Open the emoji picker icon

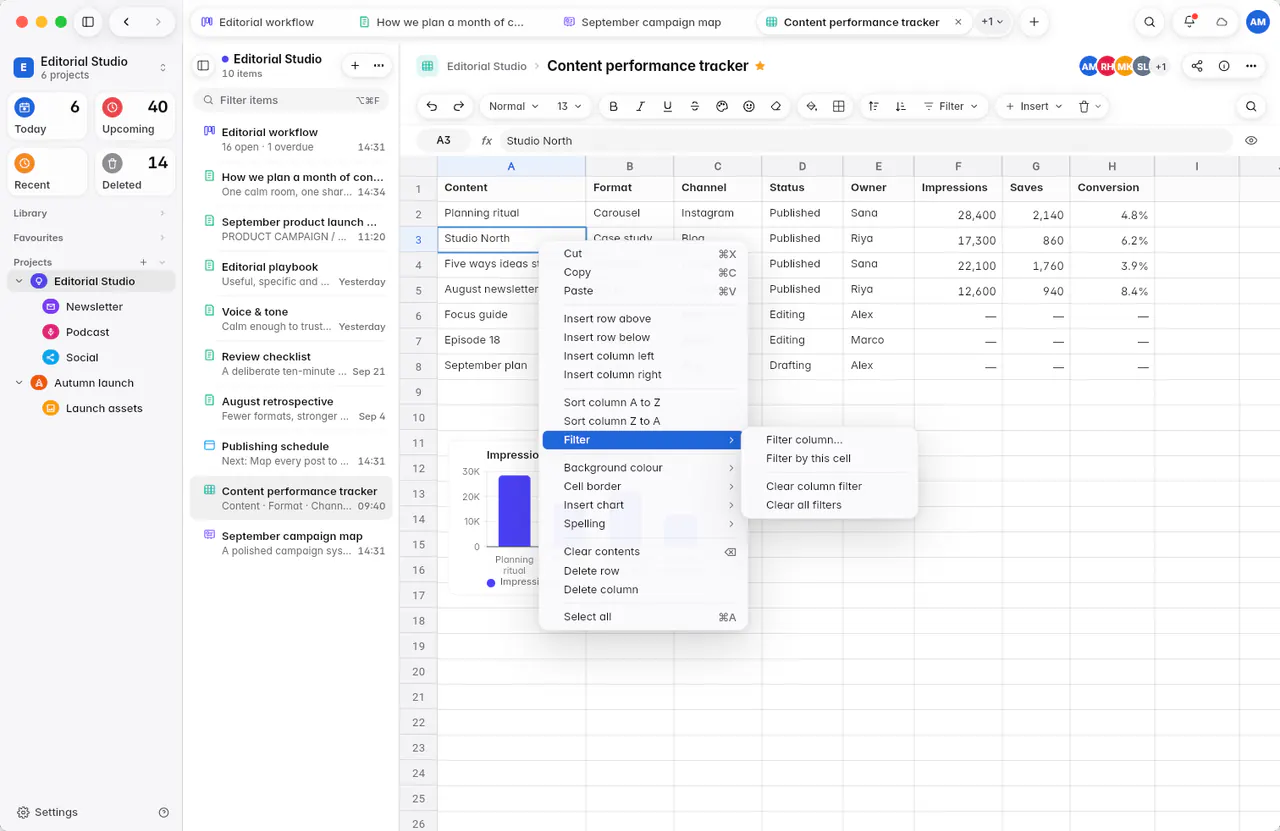[x=748, y=106]
